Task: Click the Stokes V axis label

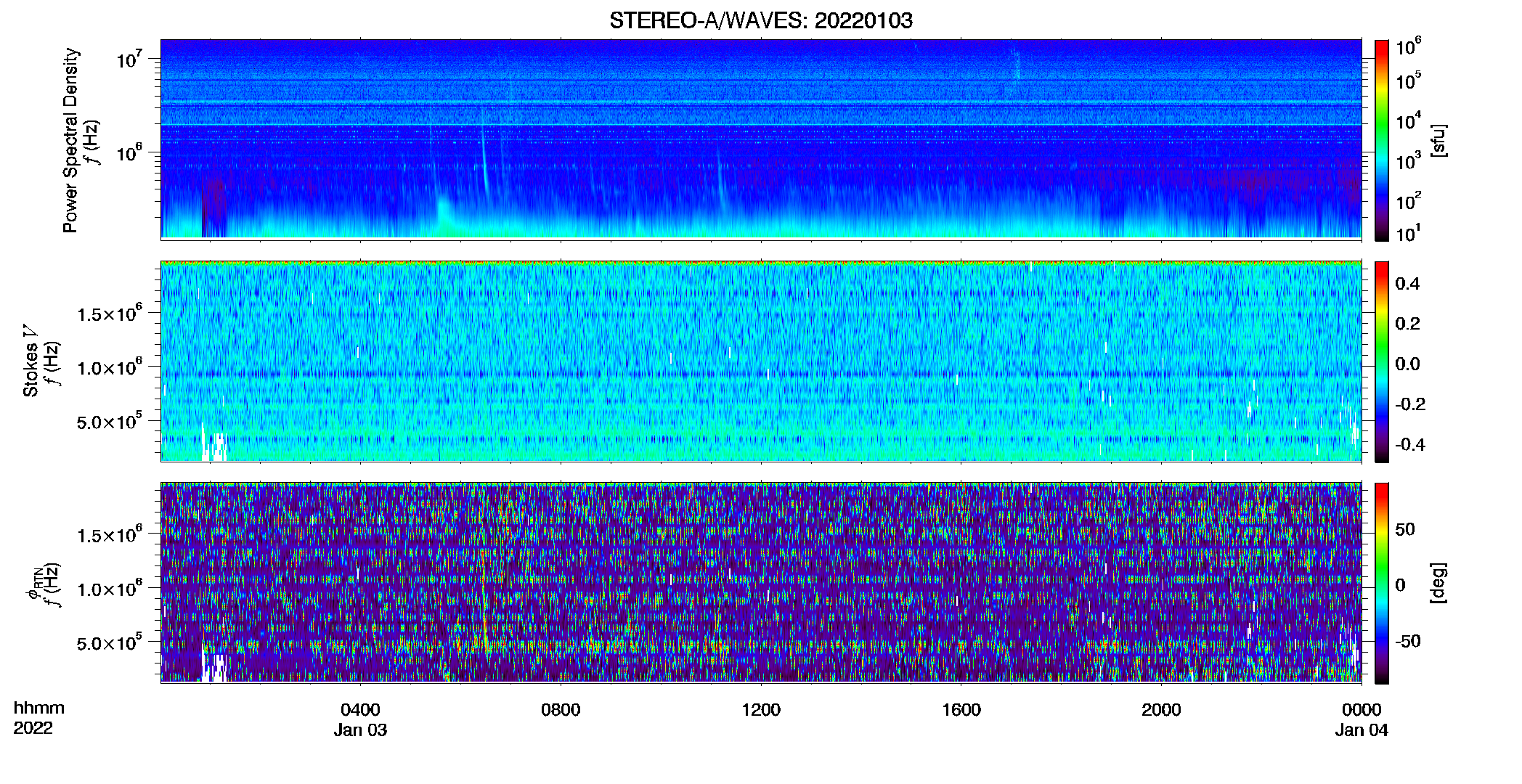Action: pos(41,362)
